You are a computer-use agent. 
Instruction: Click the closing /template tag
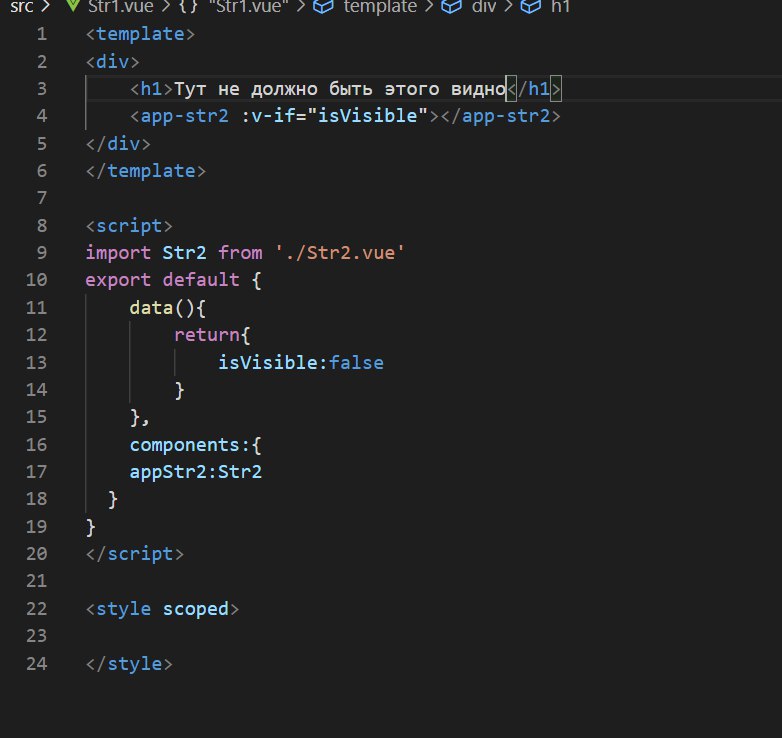(x=146, y=172)
